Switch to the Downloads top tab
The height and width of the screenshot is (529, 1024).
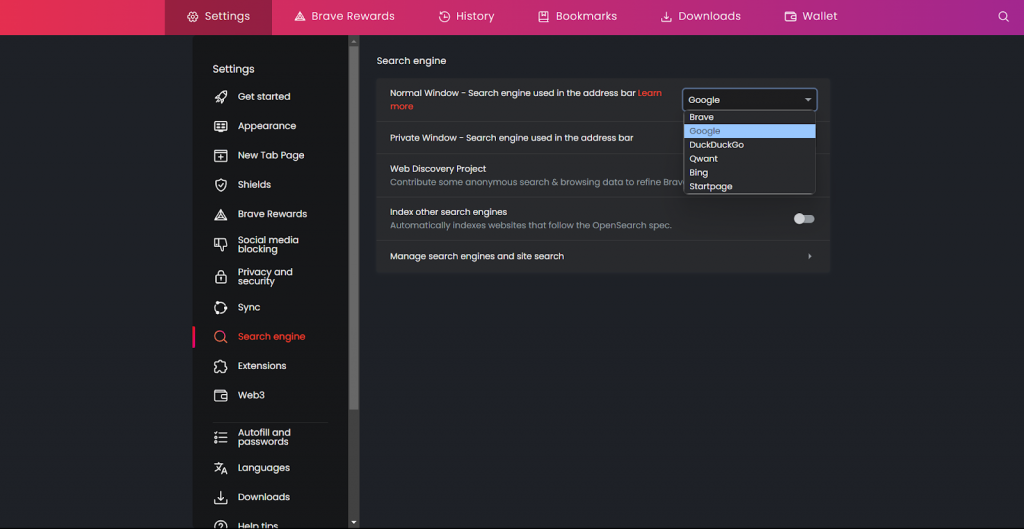pyautogui.click(x=701, y=17)
